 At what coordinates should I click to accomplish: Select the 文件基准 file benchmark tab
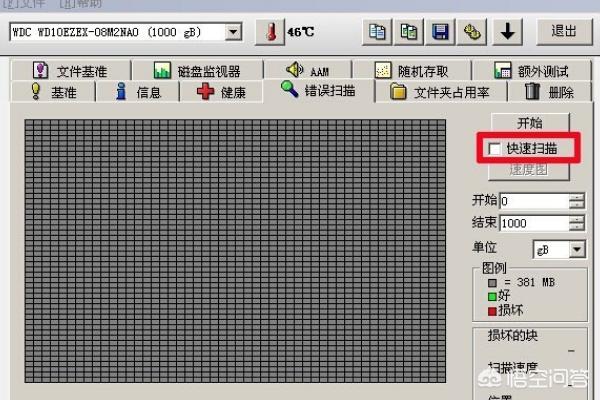(70, 71)
